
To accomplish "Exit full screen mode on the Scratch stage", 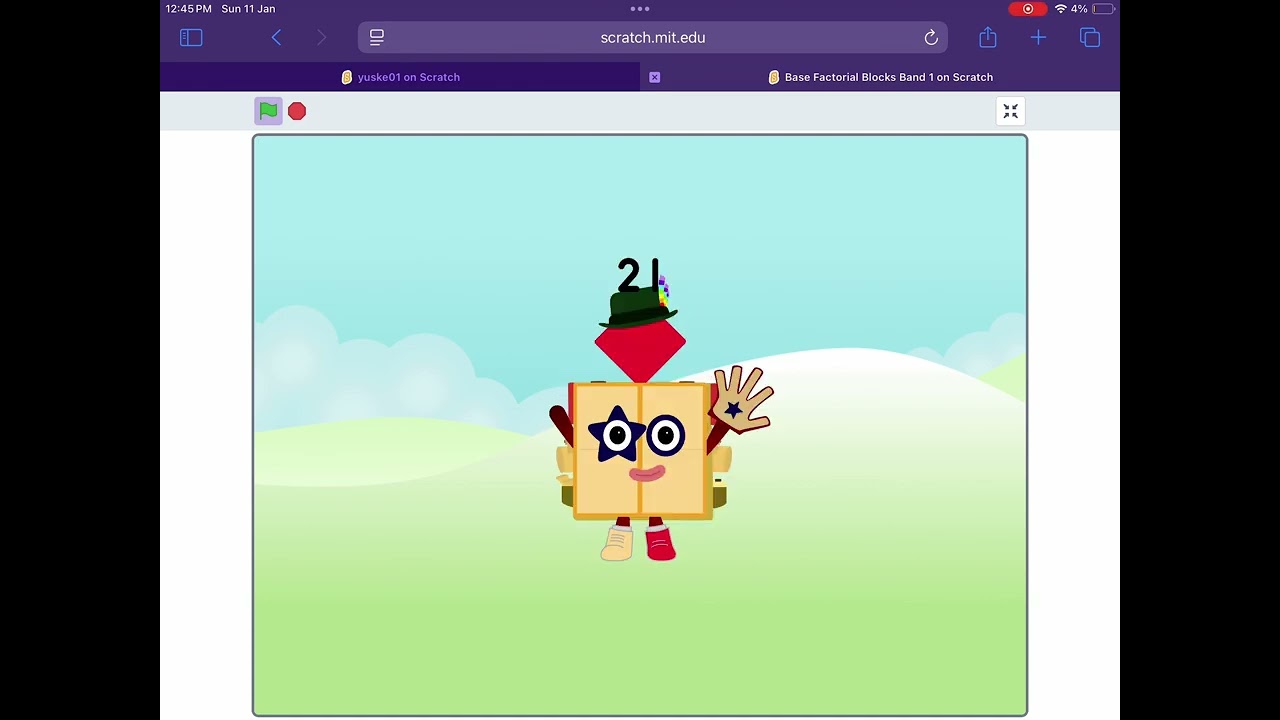I will coord(1010,111).
